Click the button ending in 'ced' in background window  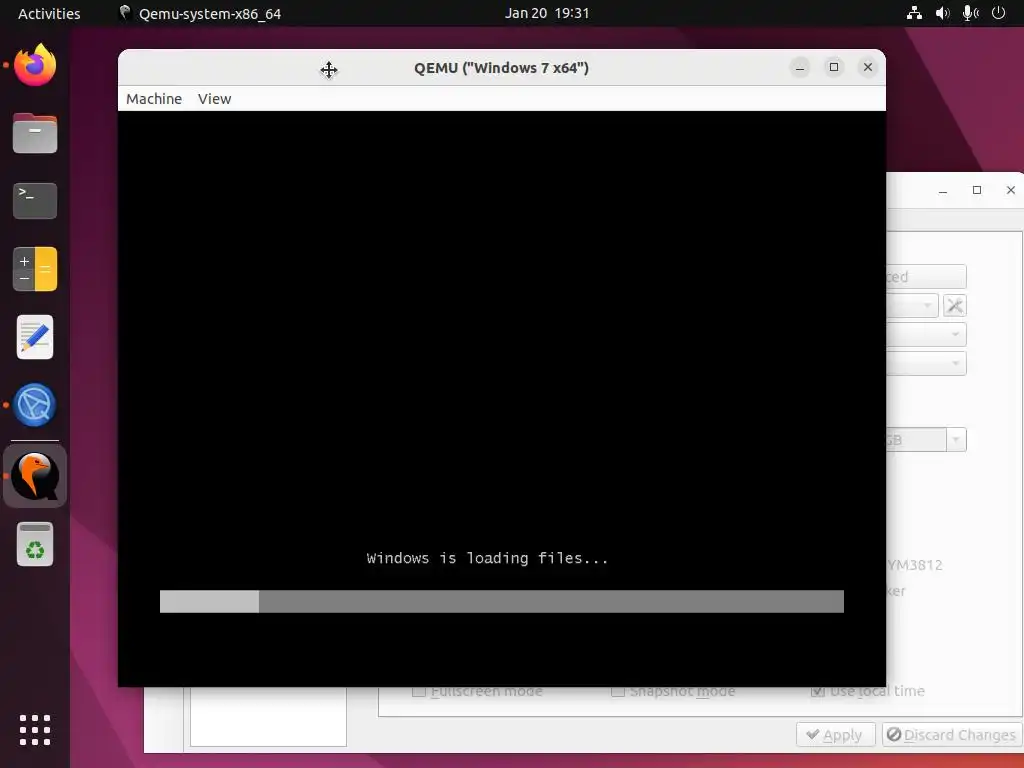point(926,277)
